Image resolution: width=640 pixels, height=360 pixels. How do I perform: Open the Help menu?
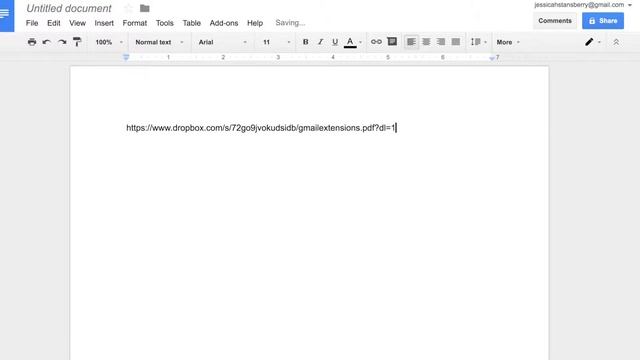255,23
